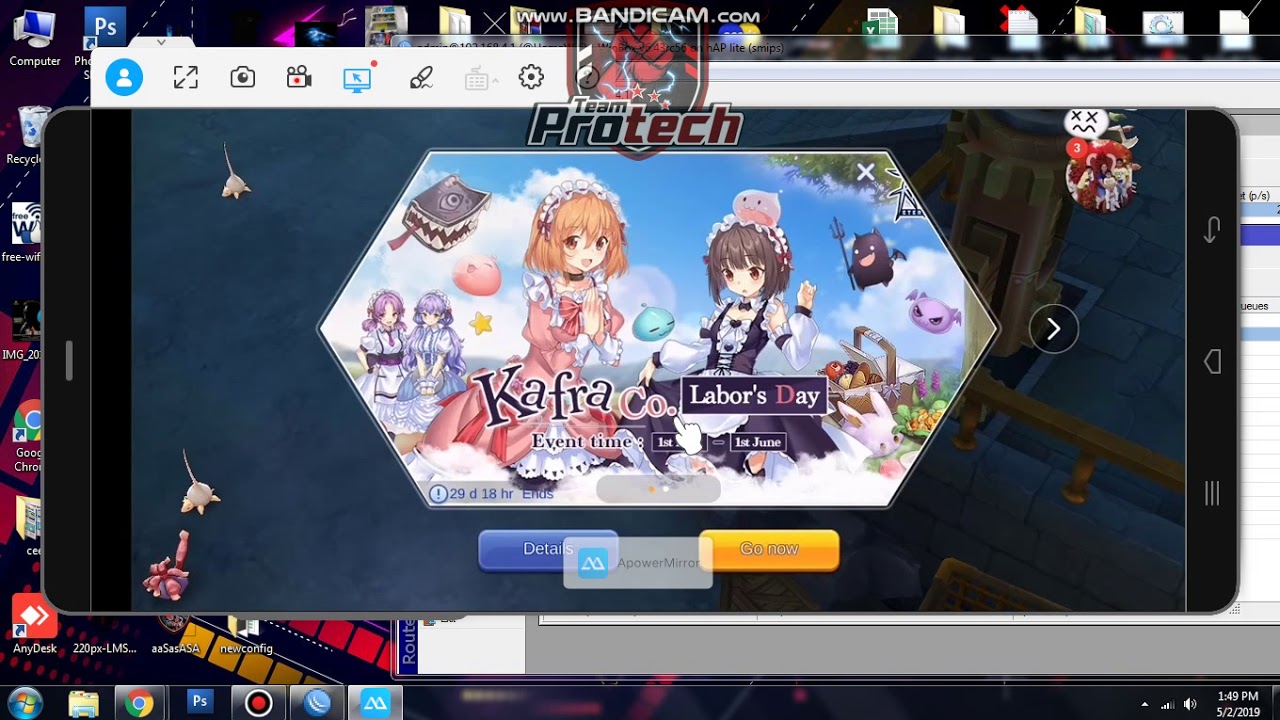Click the Kafra Co. Labor's Day banner image
Viewport: 1280px width, 720px height.
coord(658,328)
